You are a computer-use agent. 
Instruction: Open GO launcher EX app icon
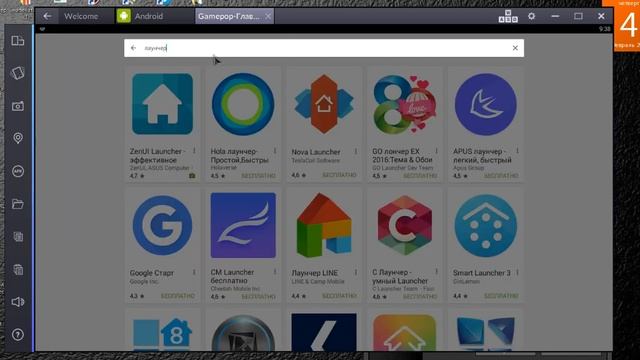coord(404,104)
